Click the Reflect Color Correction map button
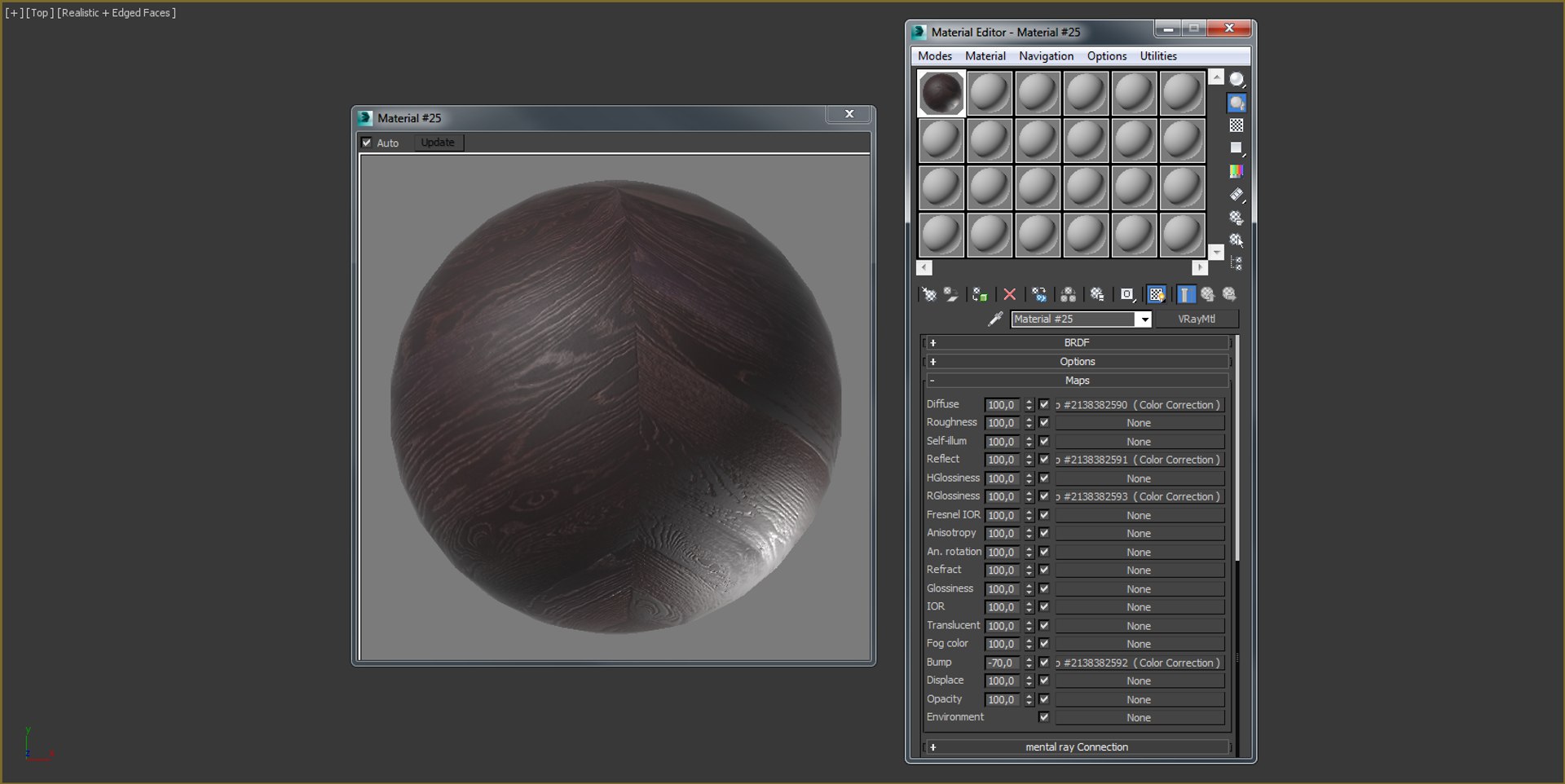This screenshot has width=1565, height=784. click(x=1140, y=460)
